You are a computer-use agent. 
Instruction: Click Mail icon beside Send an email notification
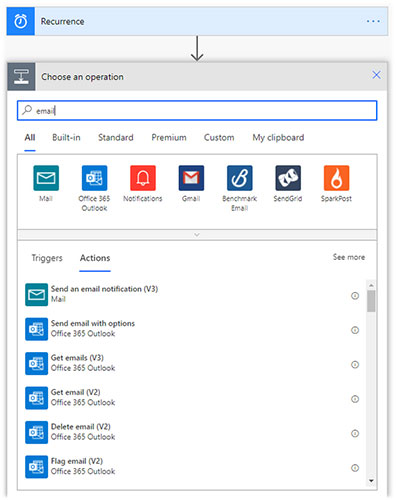point(36,295)
